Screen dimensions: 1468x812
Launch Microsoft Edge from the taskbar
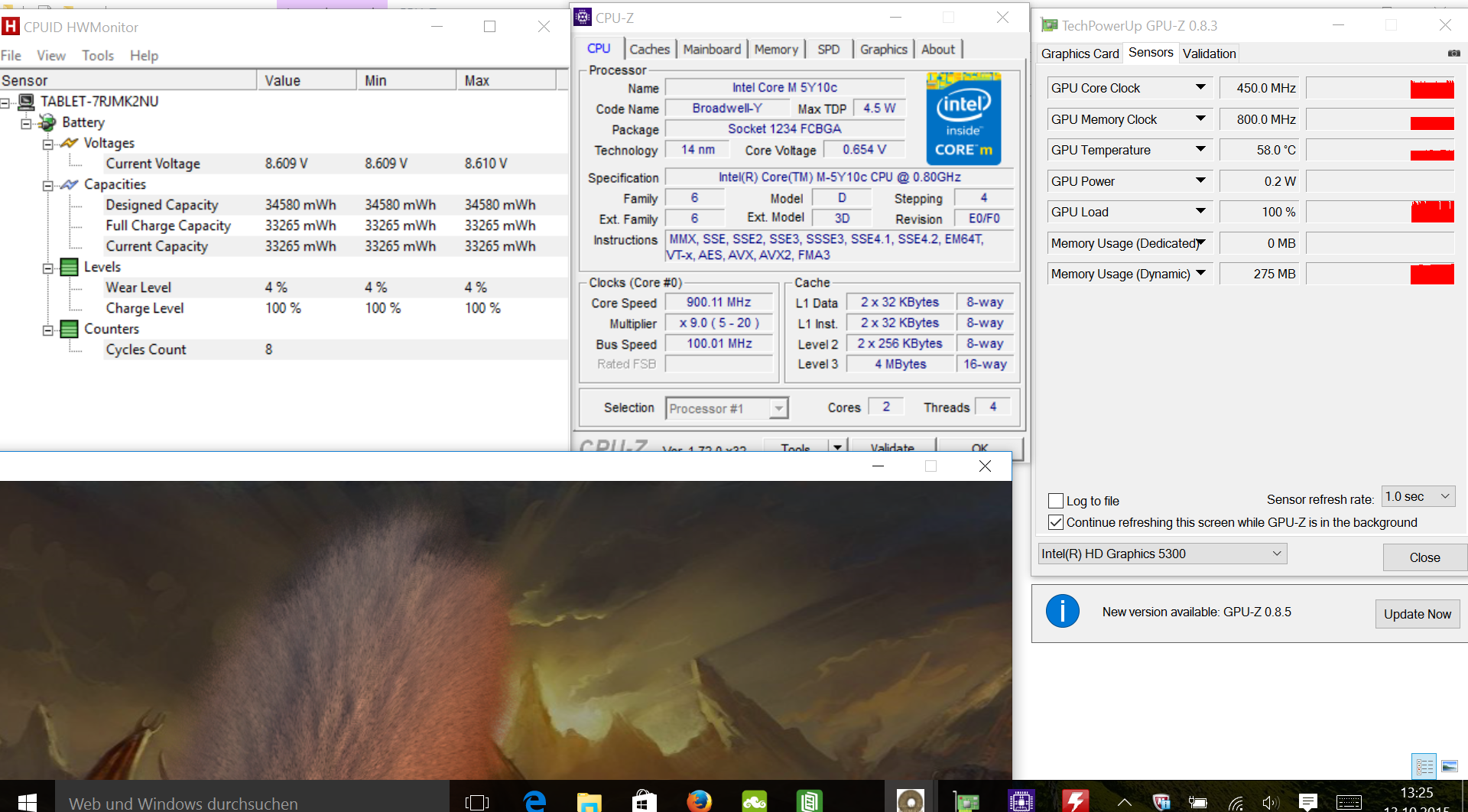[534, 801]
